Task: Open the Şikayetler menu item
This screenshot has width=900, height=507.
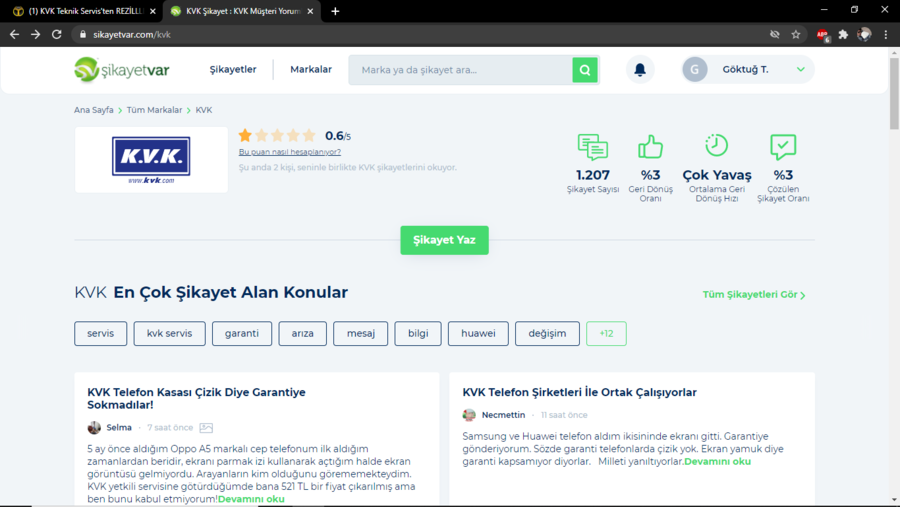Action: click(233, 70)
